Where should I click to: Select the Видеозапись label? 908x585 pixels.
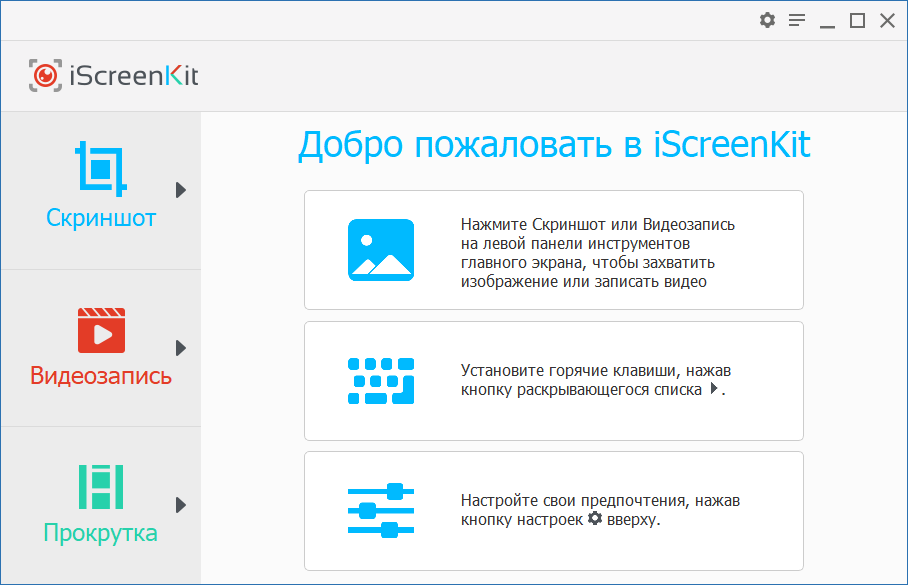pyautogui.click(x=101, y=376)
